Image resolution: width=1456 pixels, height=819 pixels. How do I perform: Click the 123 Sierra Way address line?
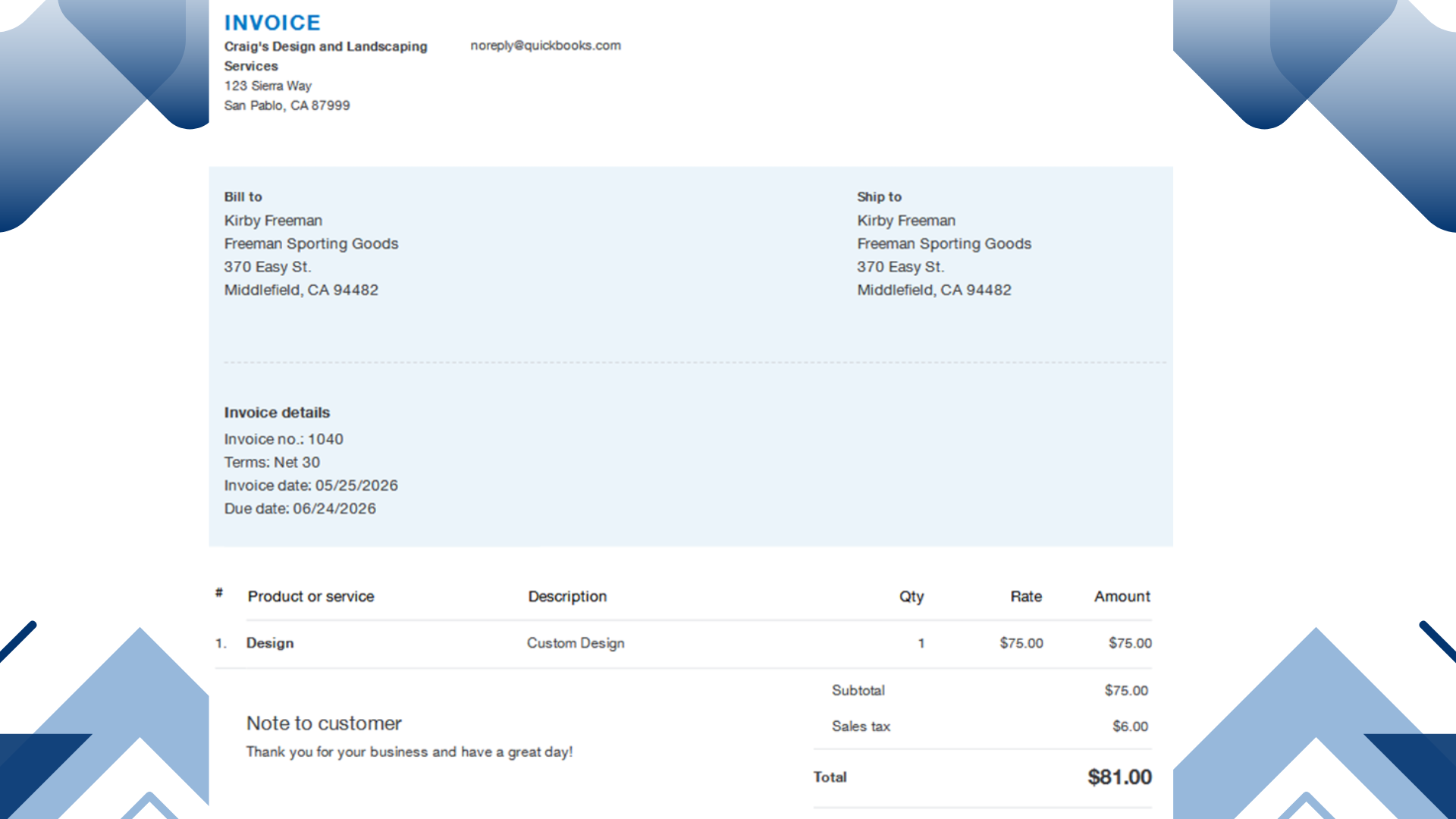pos(268,86)
